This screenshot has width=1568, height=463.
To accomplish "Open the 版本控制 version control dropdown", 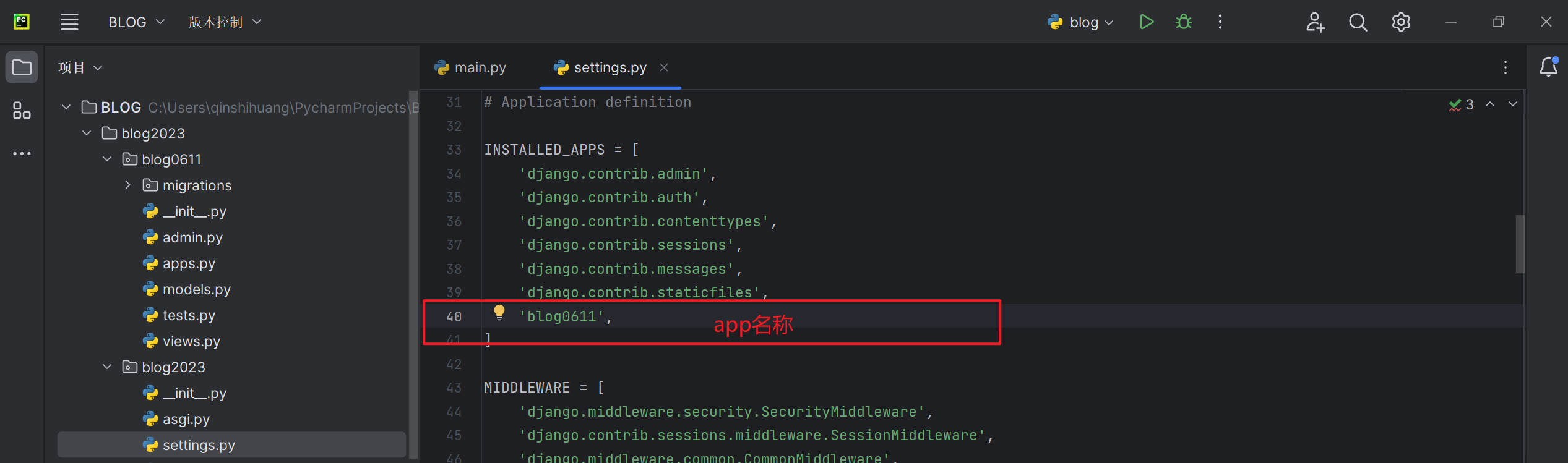I will (225, 22).
